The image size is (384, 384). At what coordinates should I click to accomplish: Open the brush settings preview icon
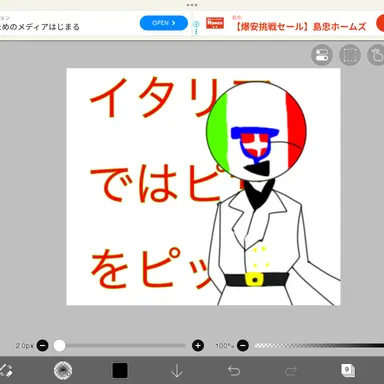coord(63,370)
